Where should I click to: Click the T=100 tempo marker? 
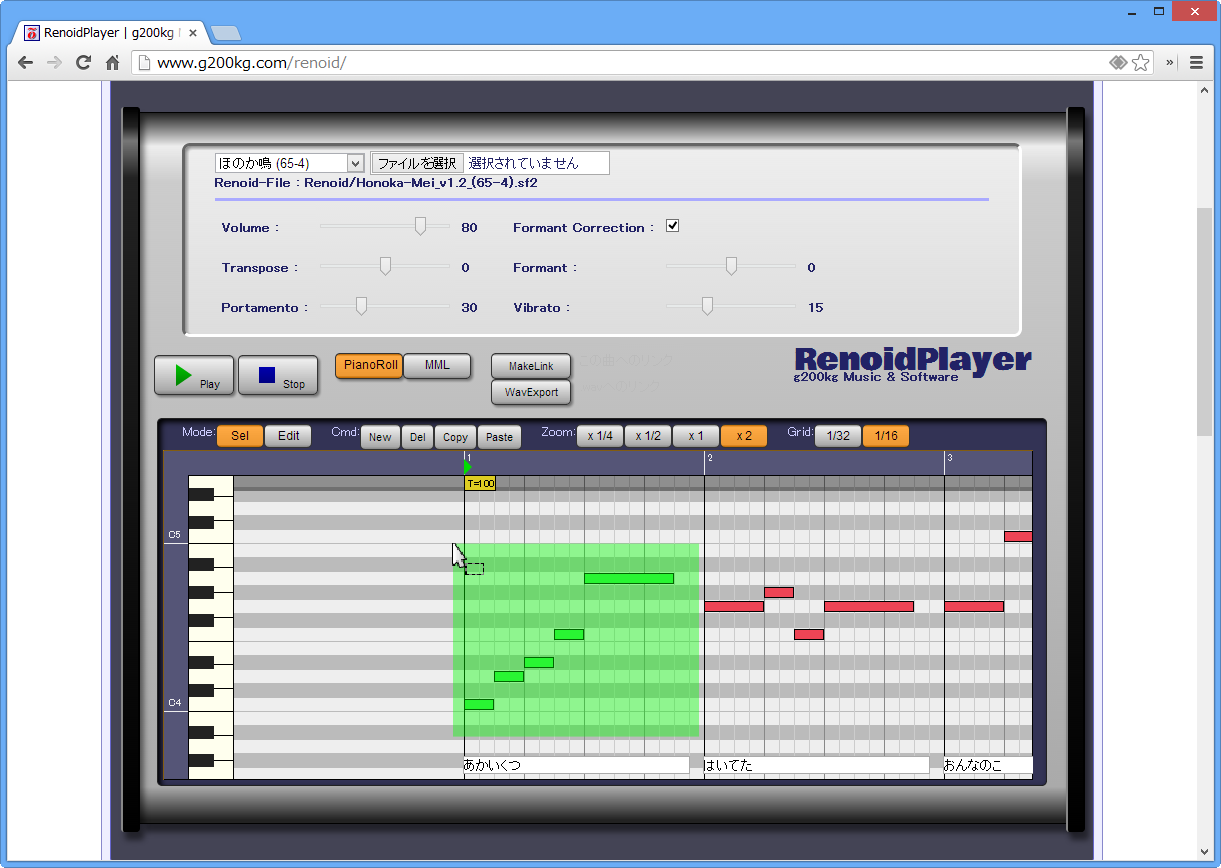point(480,484)
